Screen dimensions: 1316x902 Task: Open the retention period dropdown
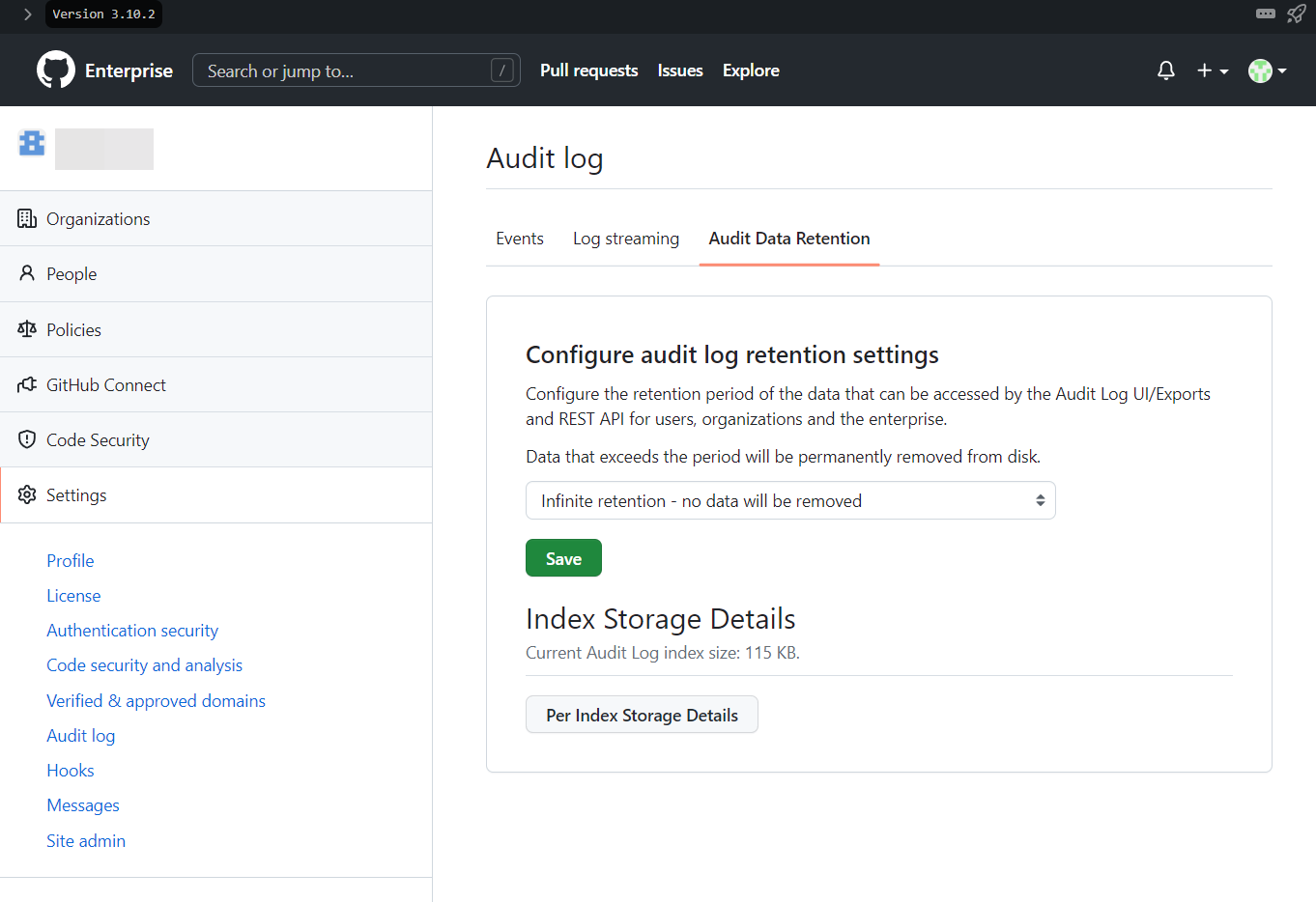click(x=790, y=500)
